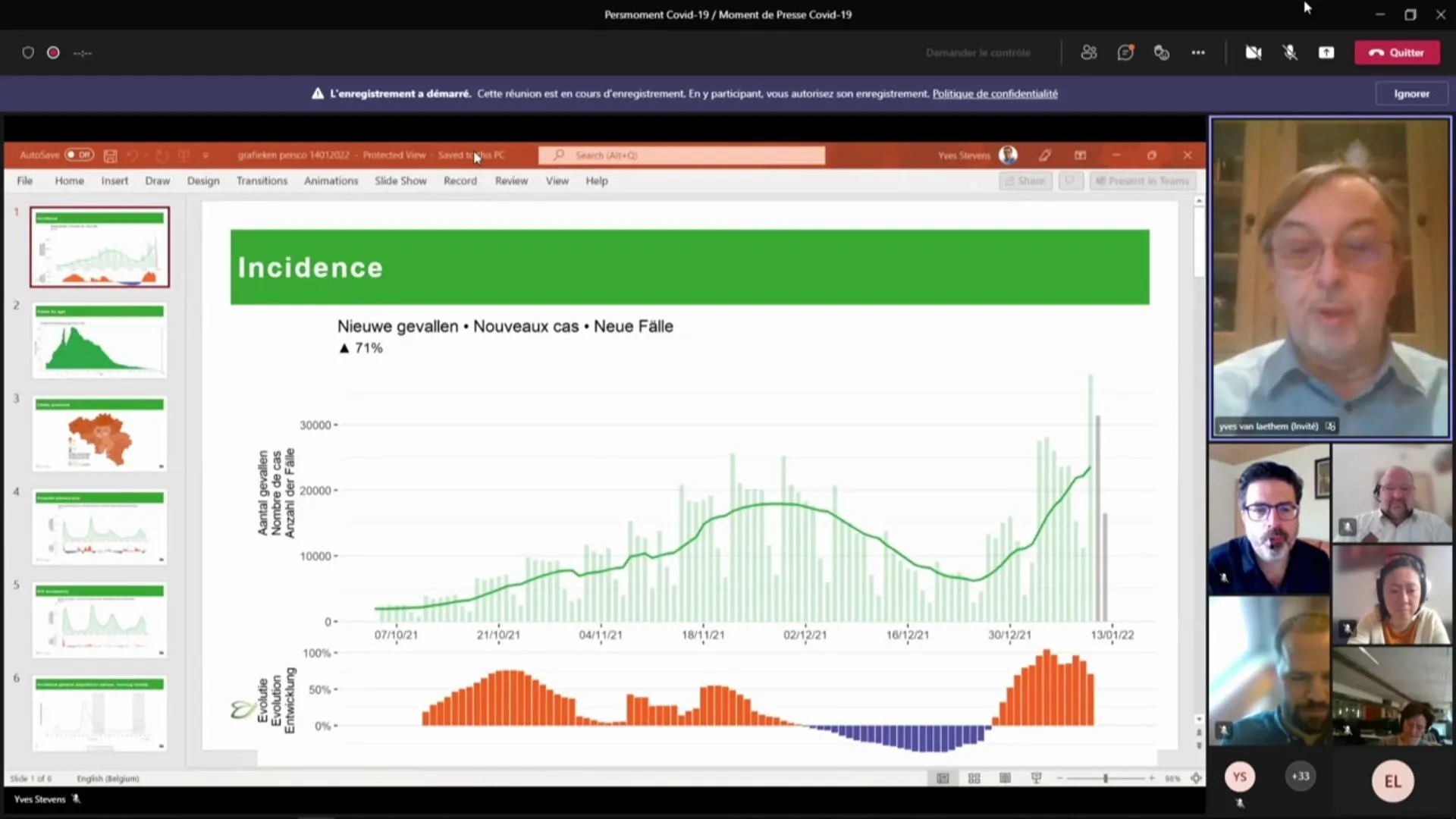Open the Transitions ribbon tab
1456x819 pixels.
[262, 180]
